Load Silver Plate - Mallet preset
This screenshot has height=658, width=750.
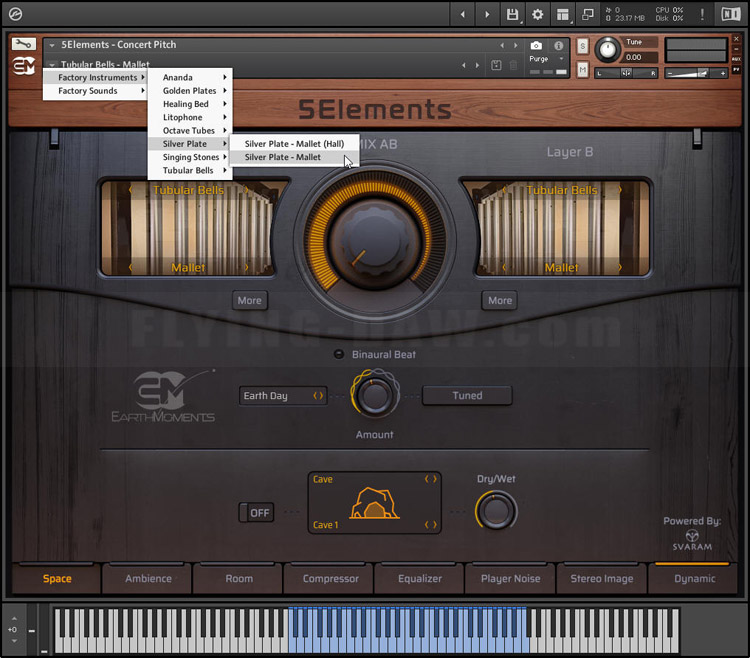click(x=294, y=157)
